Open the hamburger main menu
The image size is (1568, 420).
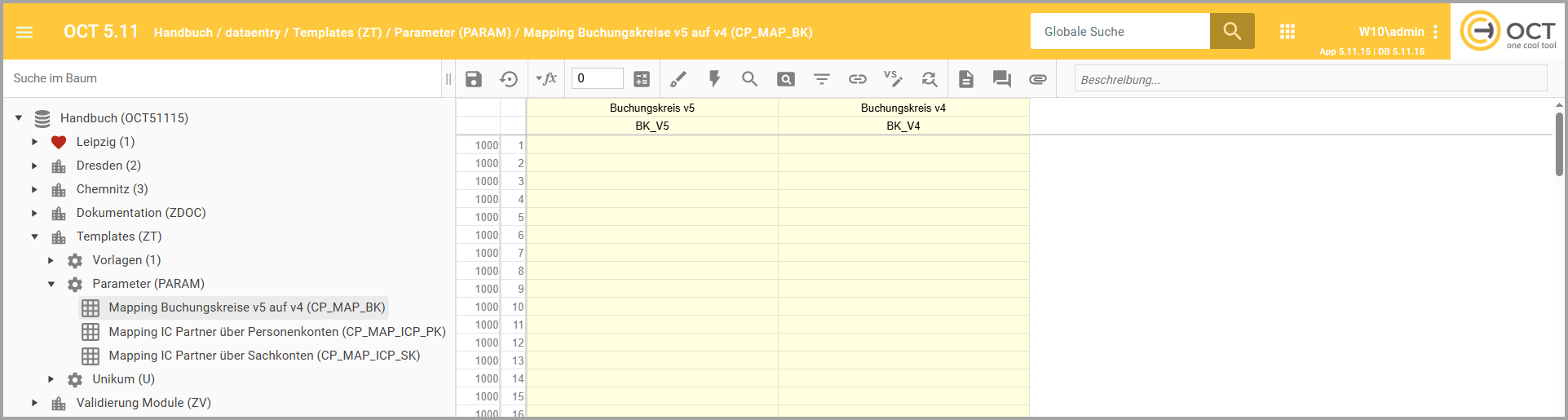click(24, 32)
